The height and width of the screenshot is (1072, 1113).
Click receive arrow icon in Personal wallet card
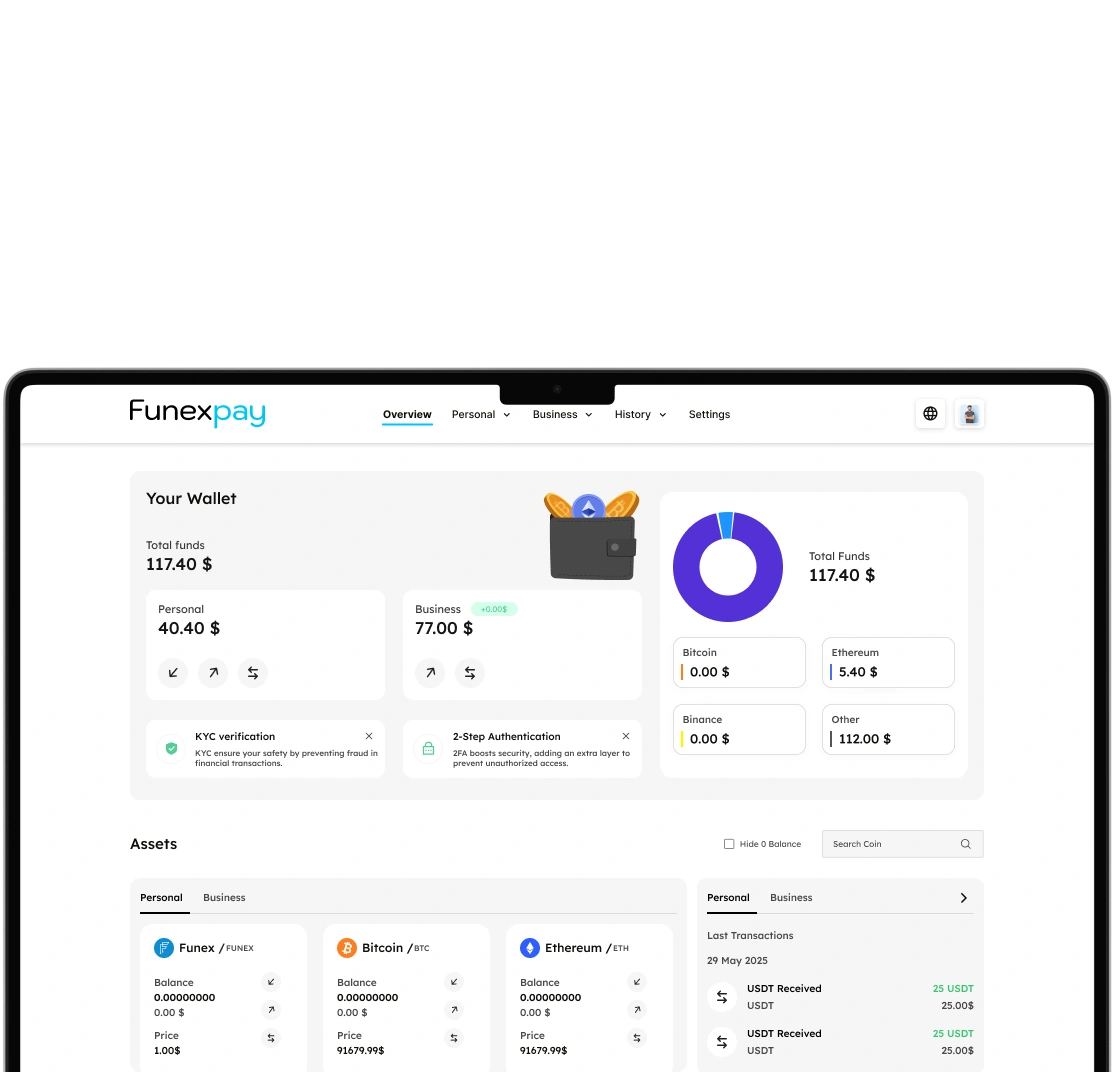pos(173,673)
